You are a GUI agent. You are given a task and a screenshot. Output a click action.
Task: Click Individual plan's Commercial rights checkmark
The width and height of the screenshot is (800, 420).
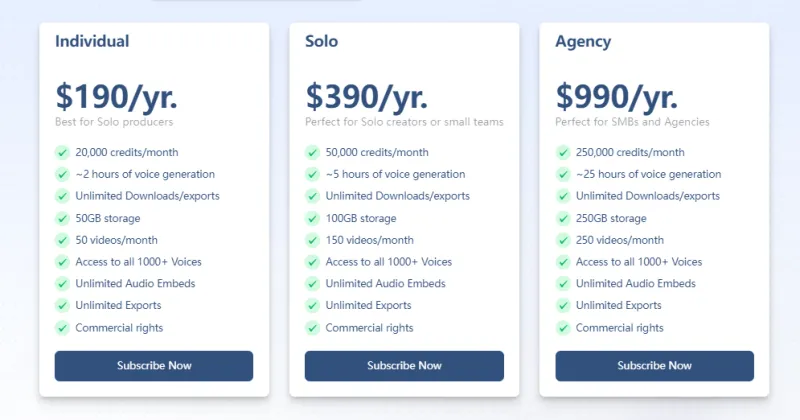click(x=62, y=328)
